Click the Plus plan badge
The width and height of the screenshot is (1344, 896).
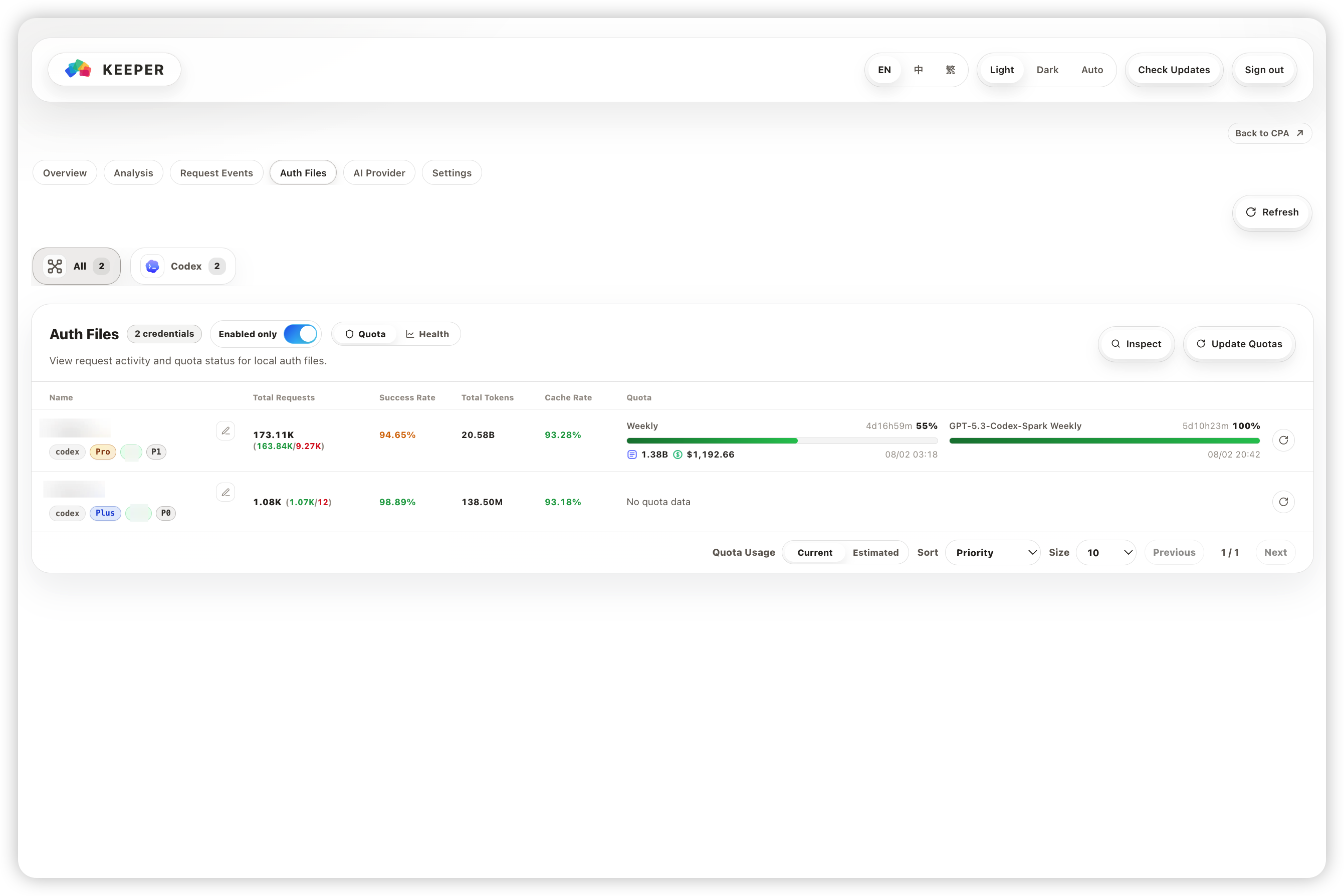pos(105,513)
